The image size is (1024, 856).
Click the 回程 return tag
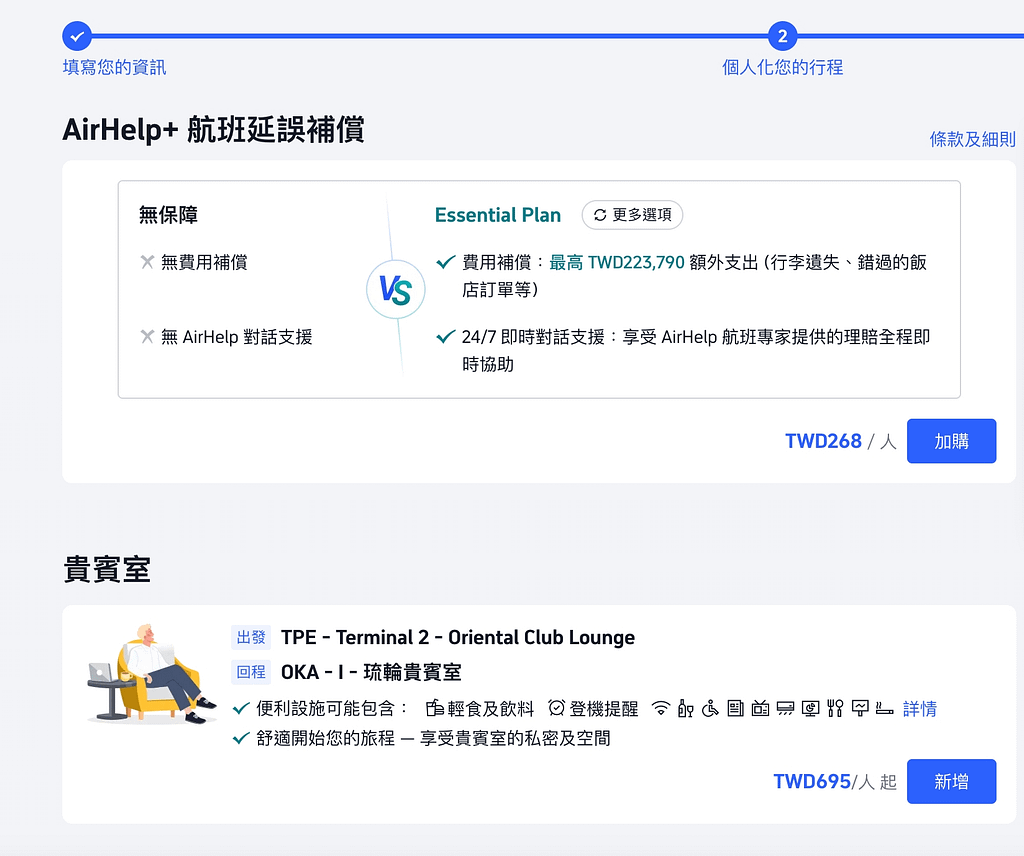[x=251, y=672]
